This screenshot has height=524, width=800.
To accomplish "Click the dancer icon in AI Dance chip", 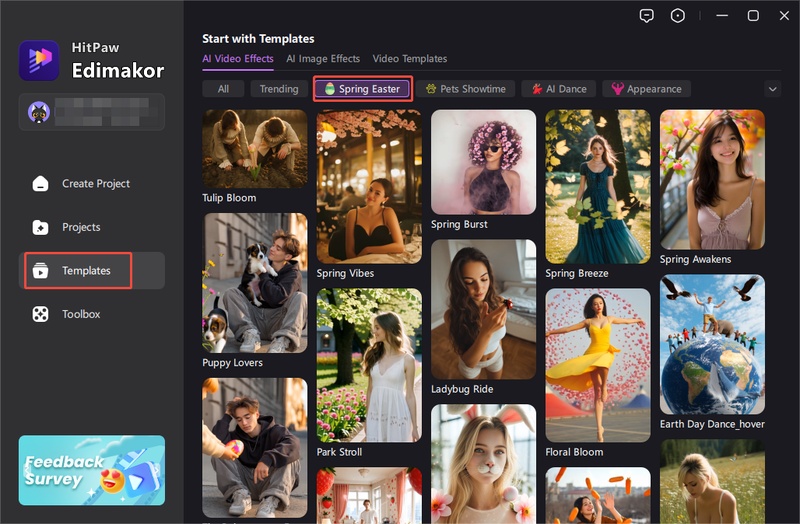I will [537, 89].
